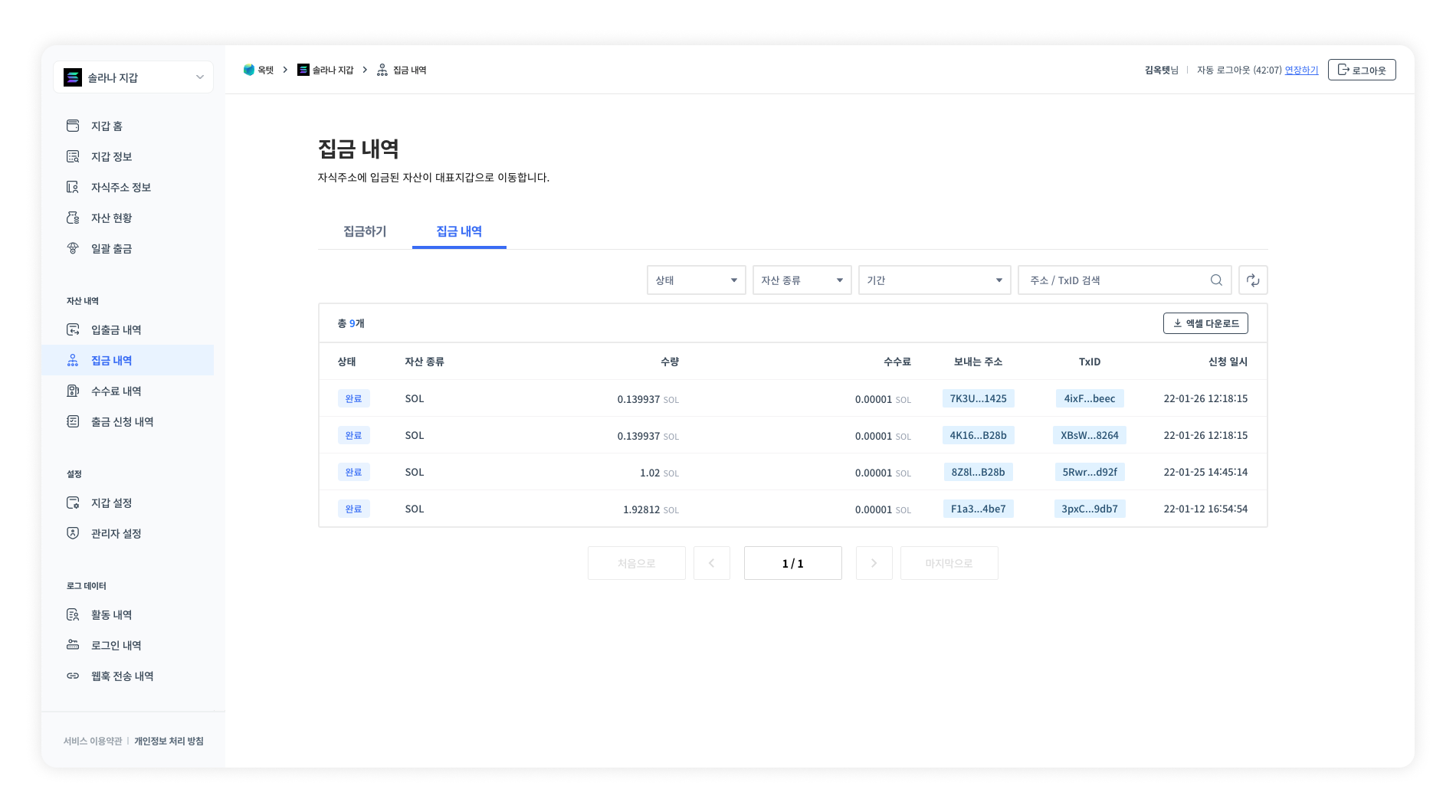The height and width of the screenshot is (812, 1456).
Task: Click the 연장하기 link
Action: [x=1301, y=70]
